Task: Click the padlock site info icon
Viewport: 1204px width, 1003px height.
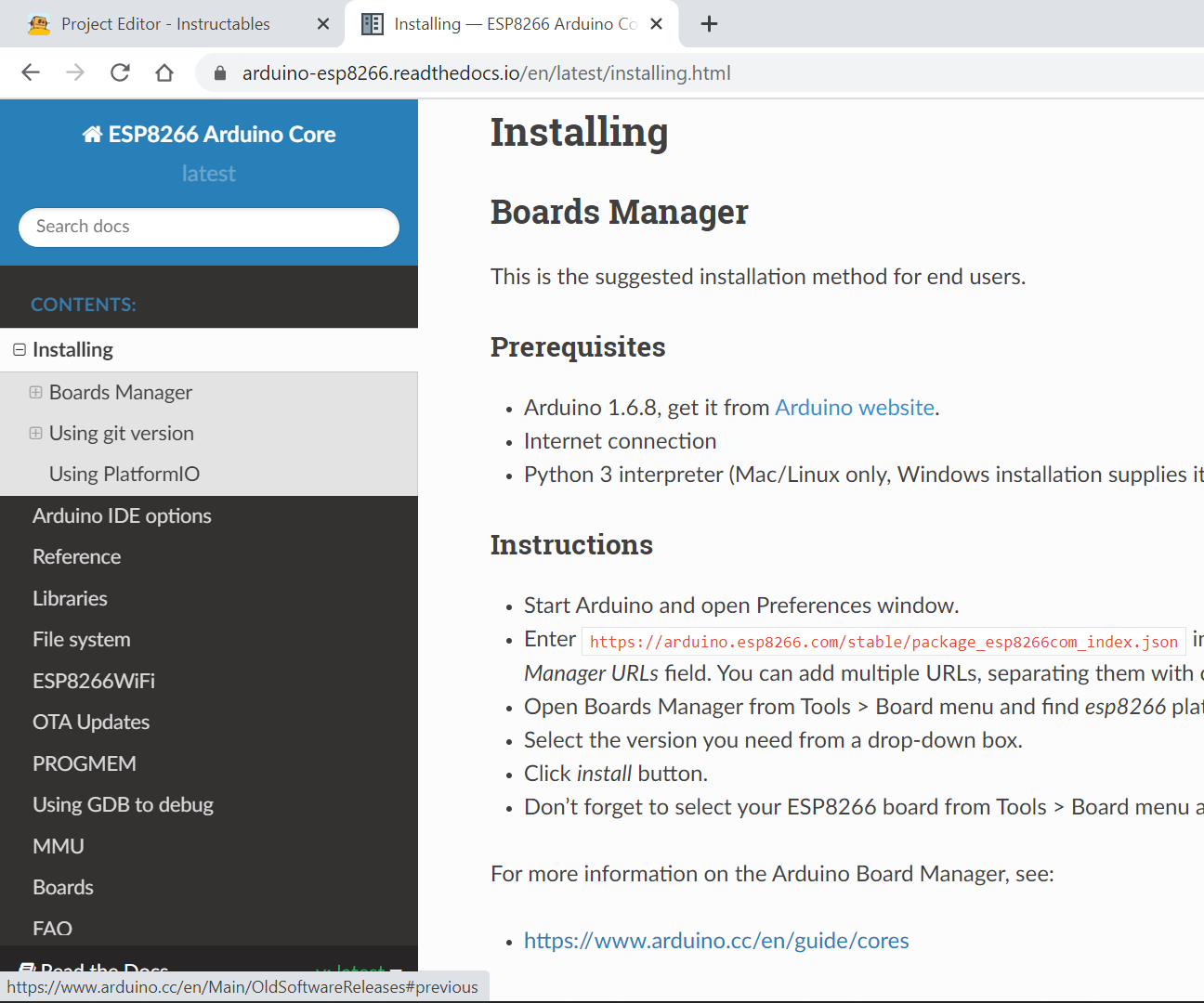Action: coord(220,73)
